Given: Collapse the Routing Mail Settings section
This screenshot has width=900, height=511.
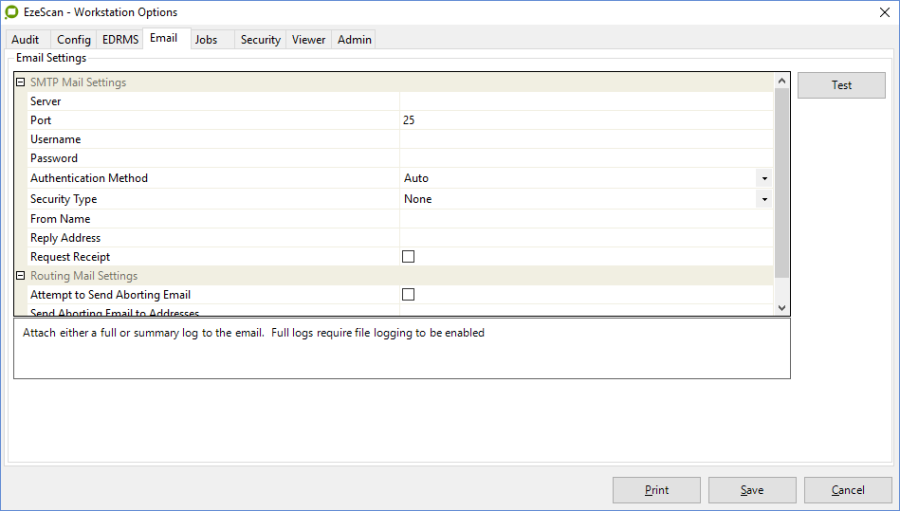Looking at the screenshot, I should (20, 276).
